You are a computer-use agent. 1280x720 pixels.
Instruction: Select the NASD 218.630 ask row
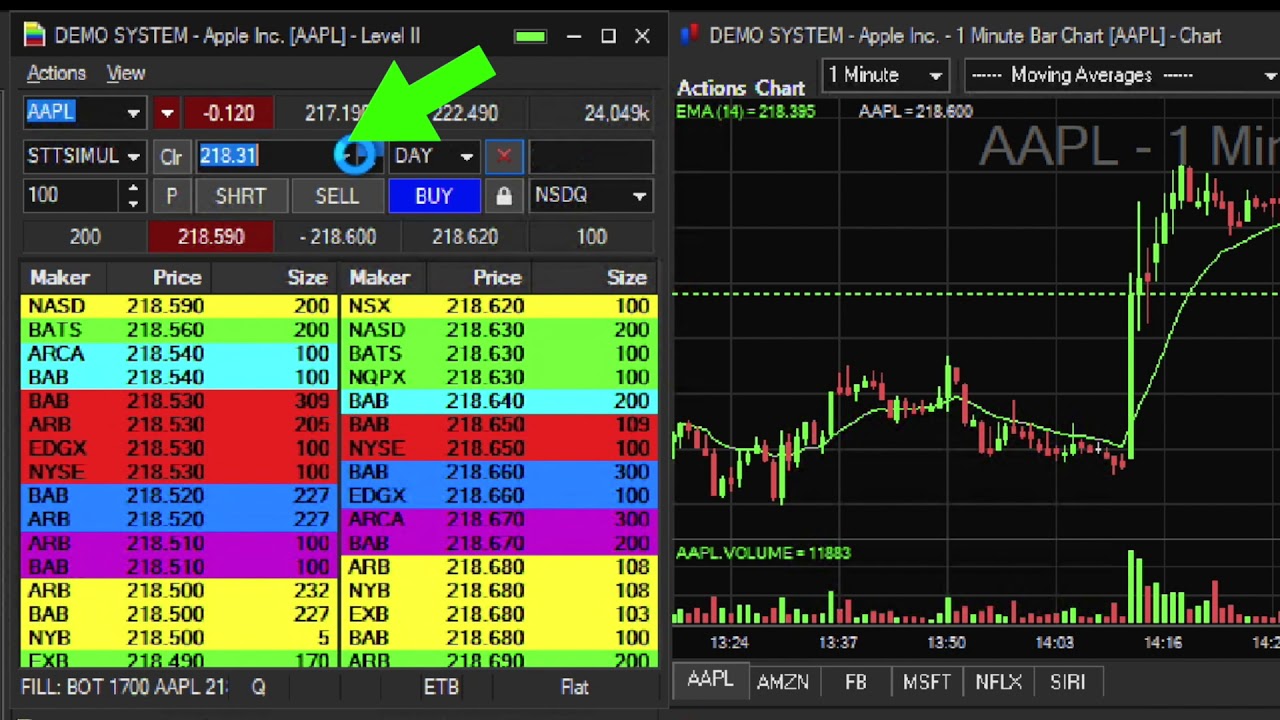pos(499,330)
